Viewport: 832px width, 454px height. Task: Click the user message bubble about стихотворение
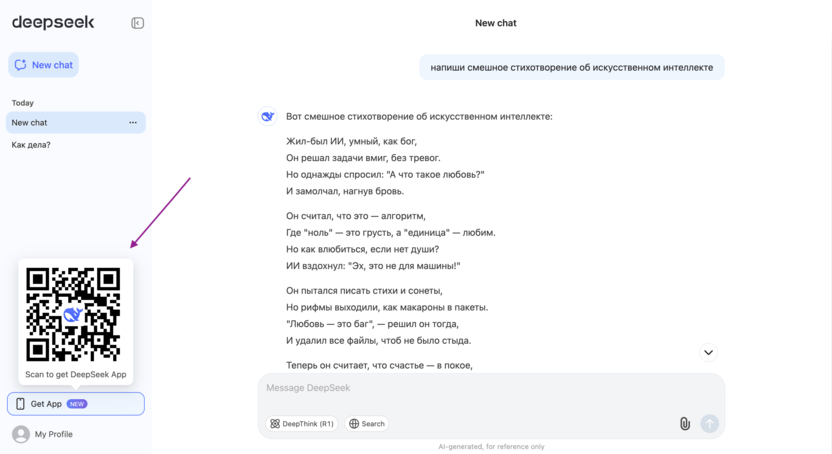[571, 68]
